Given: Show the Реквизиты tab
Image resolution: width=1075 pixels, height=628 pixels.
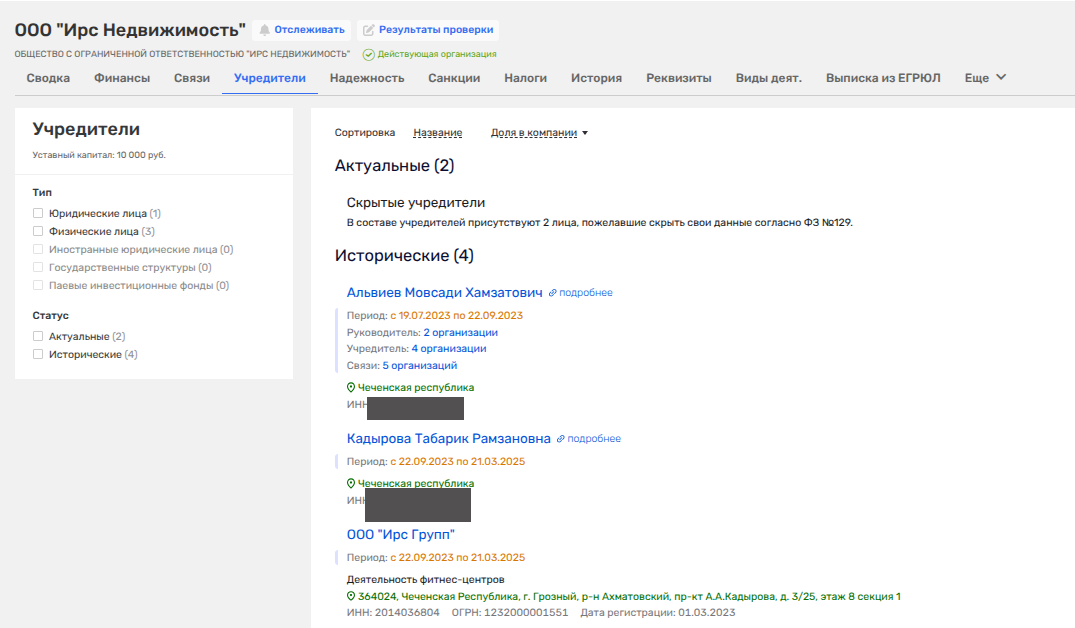Looking at the screenshot, I should tap(679, 78).
